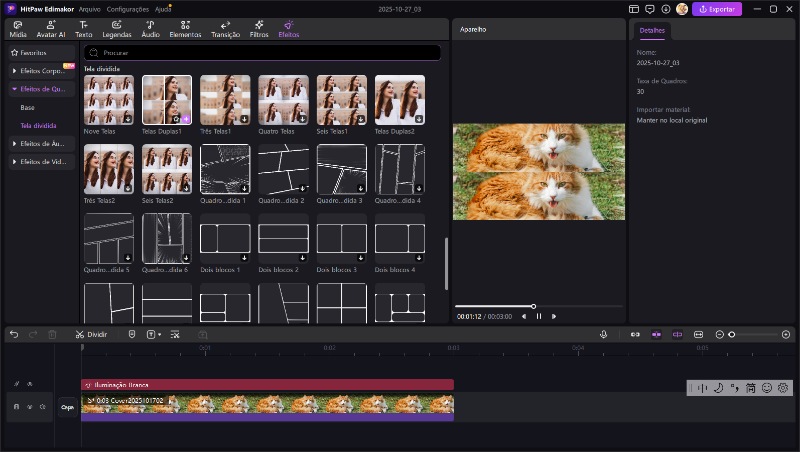Pause the preview playback
Screen dimensions: 800x452
[x=539, y=316]
